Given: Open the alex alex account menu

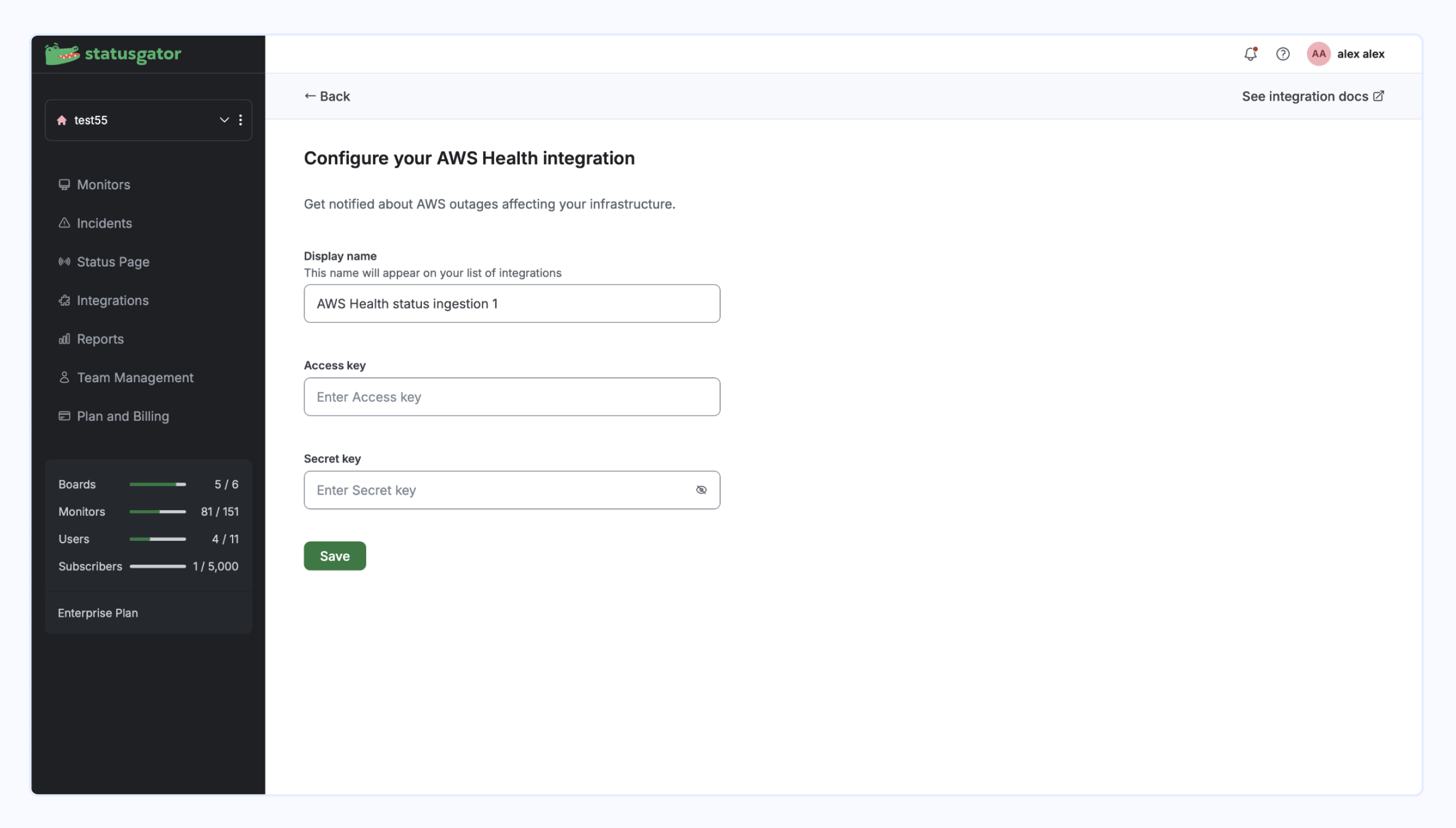Looking at the screenshot, I should (1346, 54).
